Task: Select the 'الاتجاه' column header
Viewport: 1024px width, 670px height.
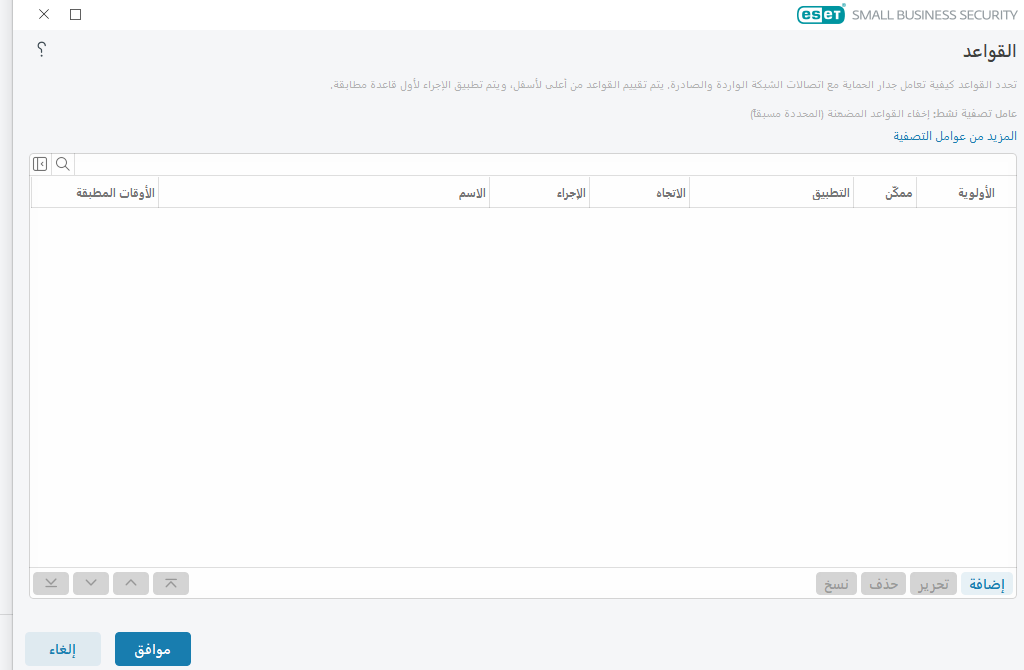Action: click(671, 192)
